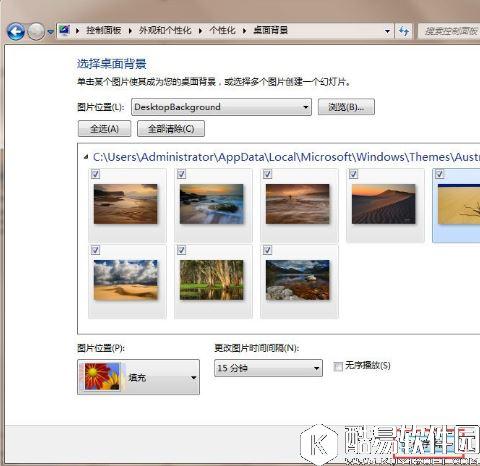Viewport: 480px width, 466px height.
Task: Uncheck the ocean waves rocks wallpaper checkbox
Action: click(182, 174)
